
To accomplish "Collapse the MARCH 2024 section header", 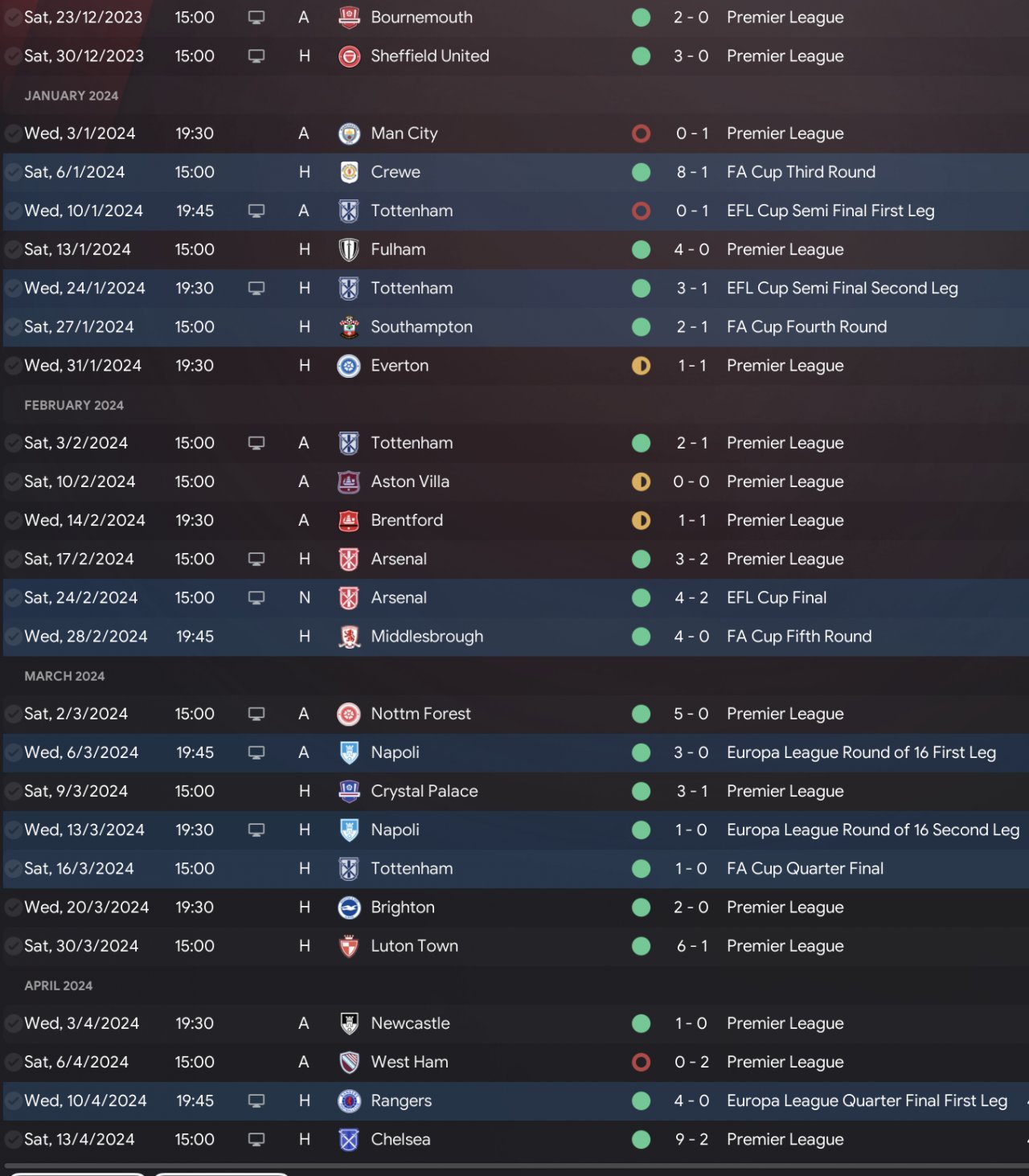I will click(x=64, y=676).
